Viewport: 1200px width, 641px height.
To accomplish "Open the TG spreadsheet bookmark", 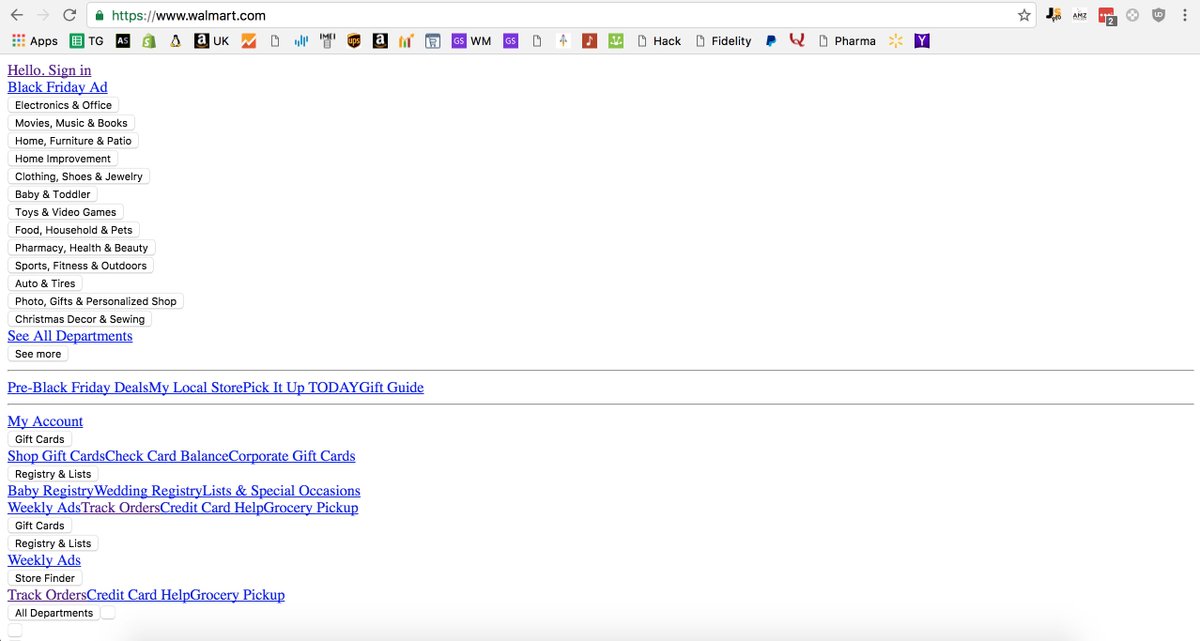I will click(x=87, y=41).
